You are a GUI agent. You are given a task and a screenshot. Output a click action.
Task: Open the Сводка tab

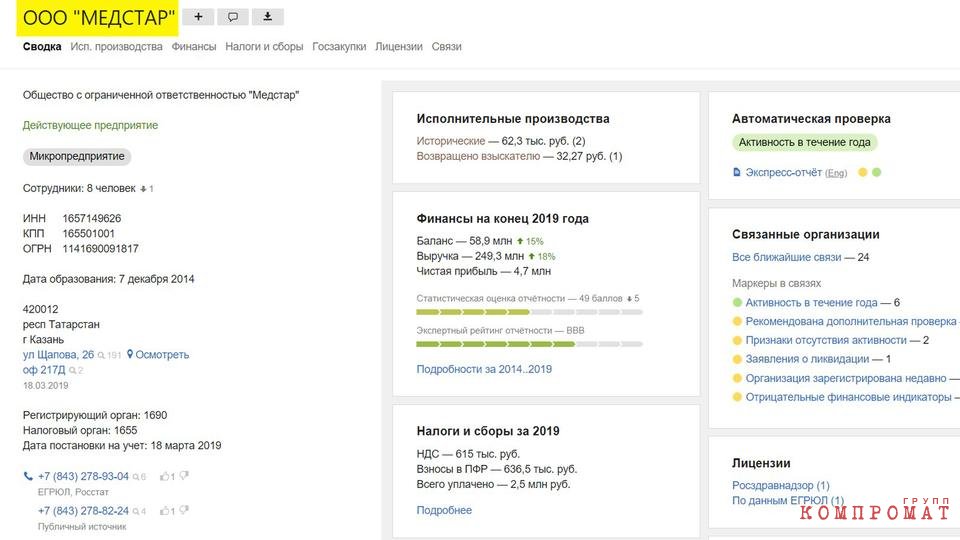coord(42,47)
